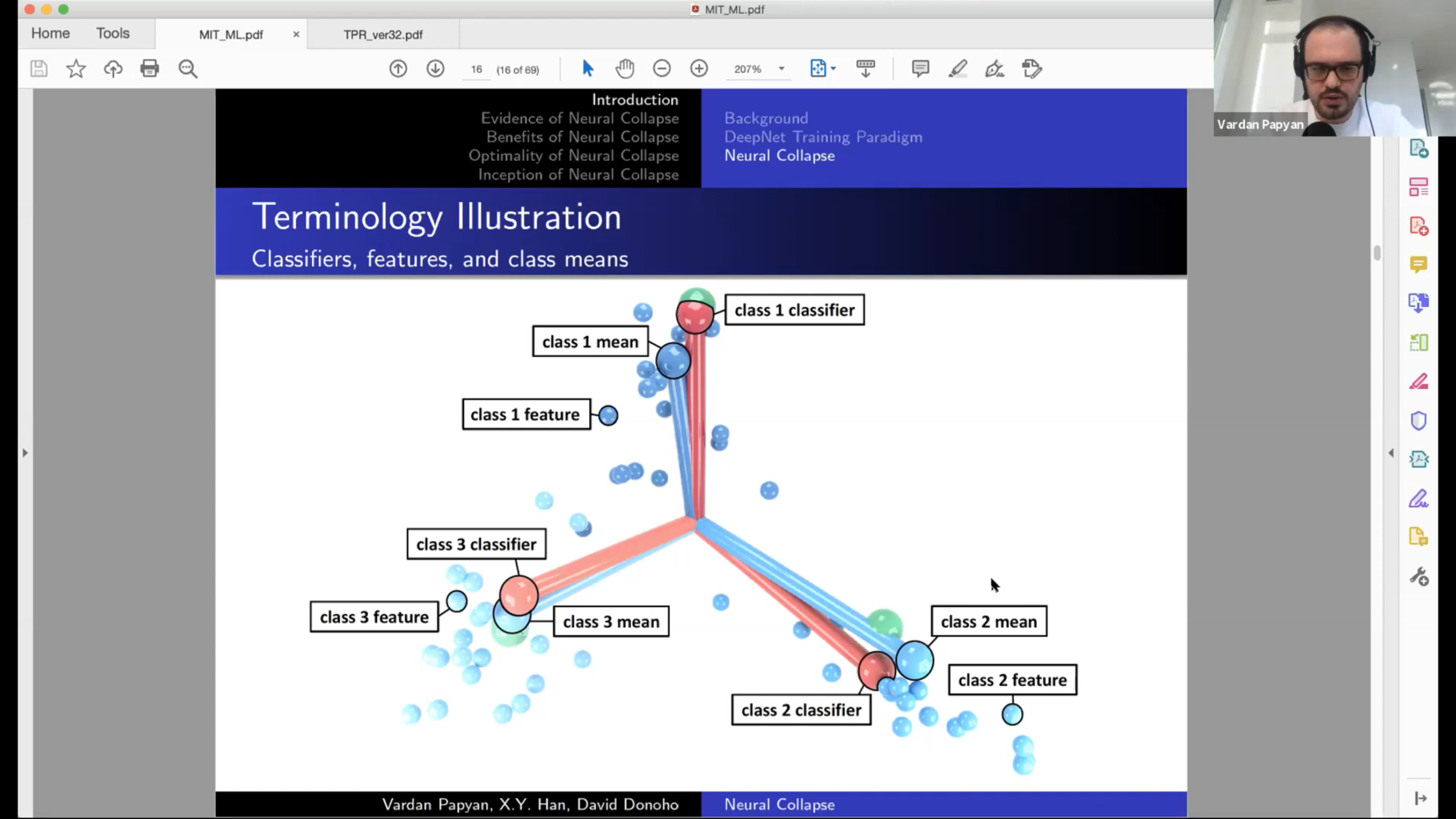This screenshot has width=1456, height=819.
Task: Activate the arrow selection tool
Action: tap(587, 69)
